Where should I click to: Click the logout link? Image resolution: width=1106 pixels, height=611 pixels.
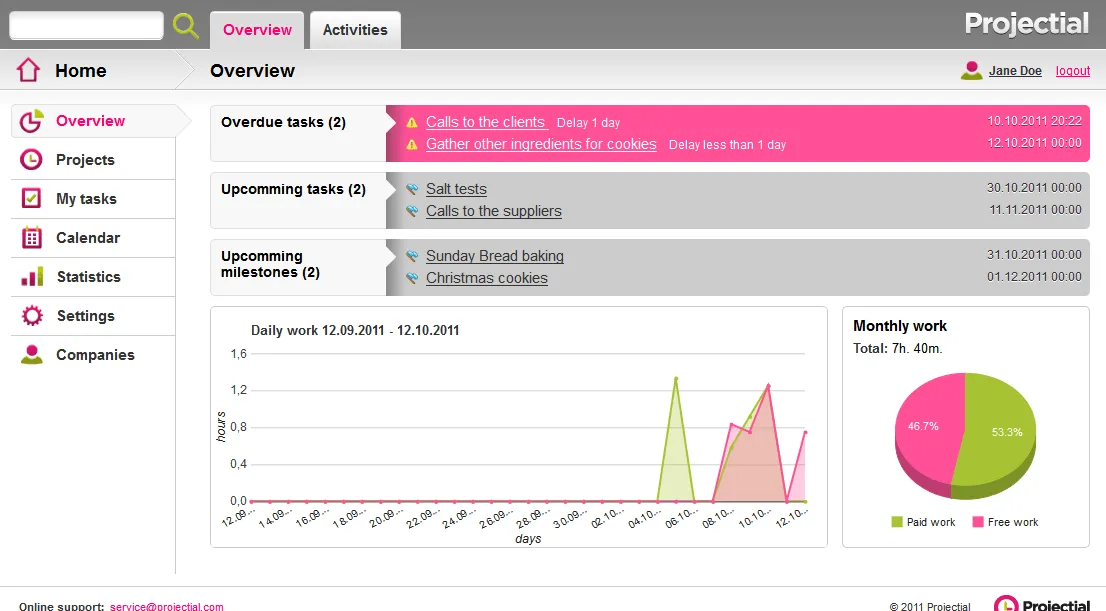(1072, 70)
